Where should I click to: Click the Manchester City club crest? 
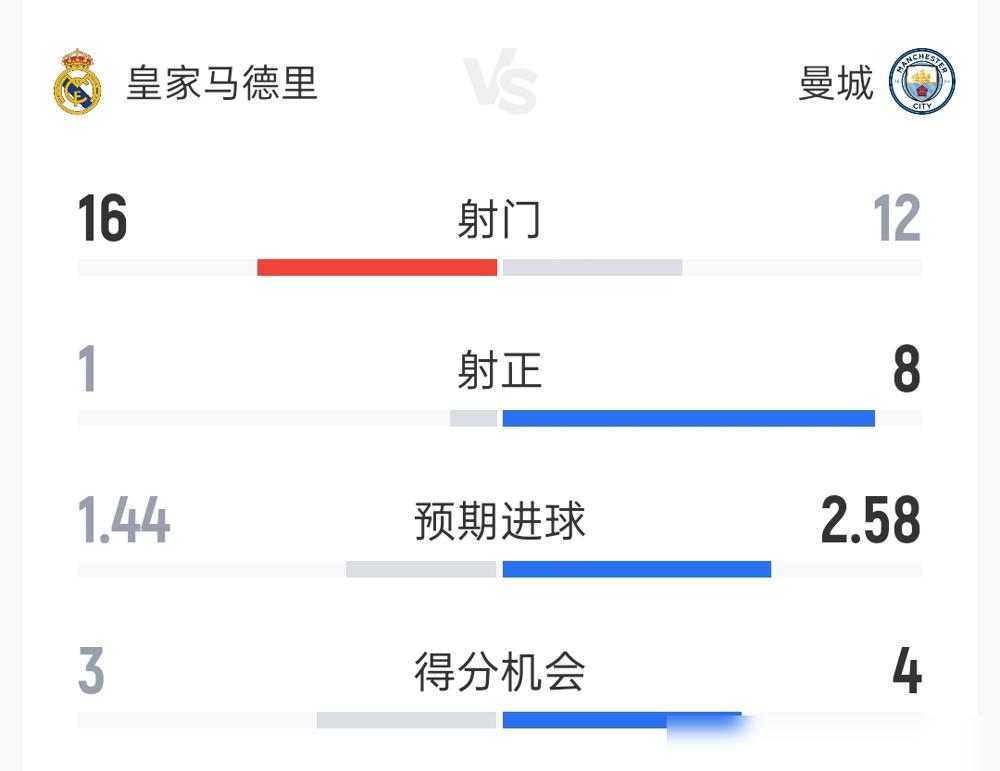[922, 82]
